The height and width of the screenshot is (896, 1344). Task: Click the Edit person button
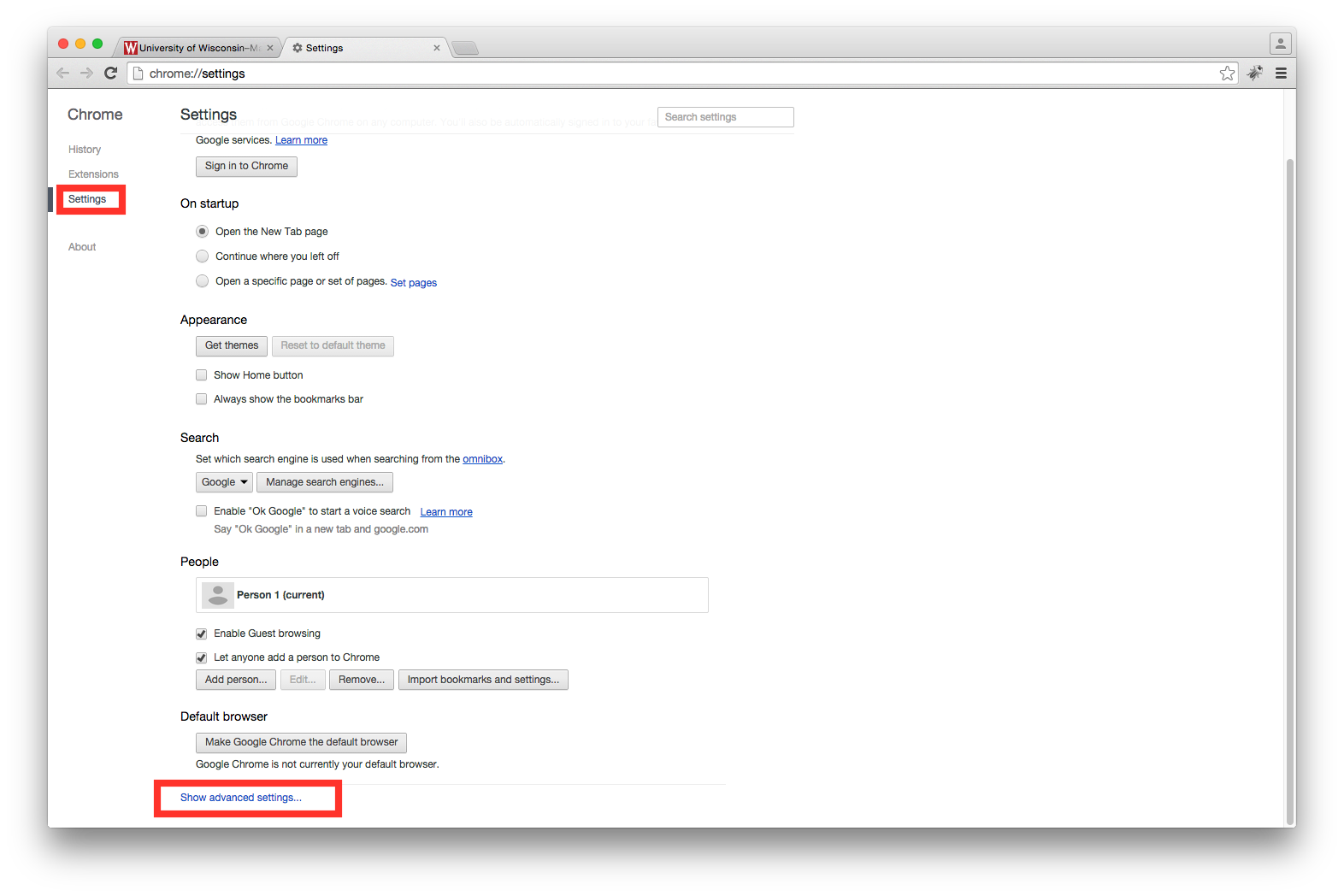pos(303,680)
